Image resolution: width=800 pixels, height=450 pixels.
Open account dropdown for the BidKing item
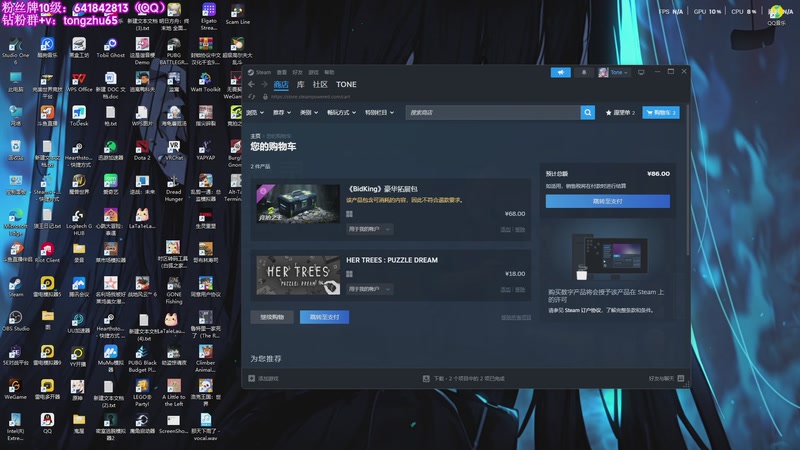coord(369,229)
